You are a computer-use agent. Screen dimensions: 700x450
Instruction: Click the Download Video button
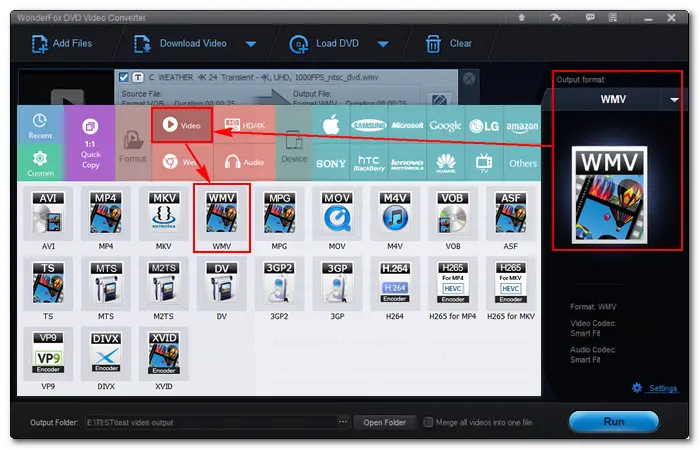click(x=180, y=44)
